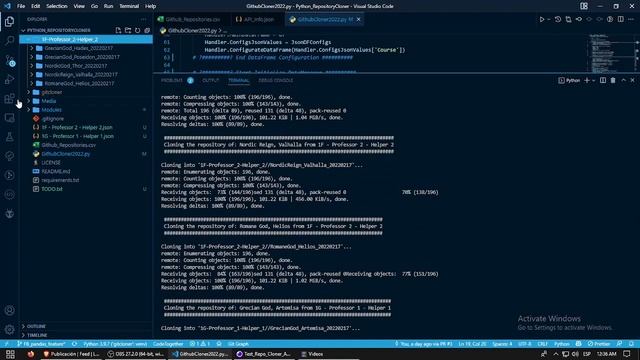Kill the terminal with trash icon
This screenshot has width=640, height=360.
[613, 80]
